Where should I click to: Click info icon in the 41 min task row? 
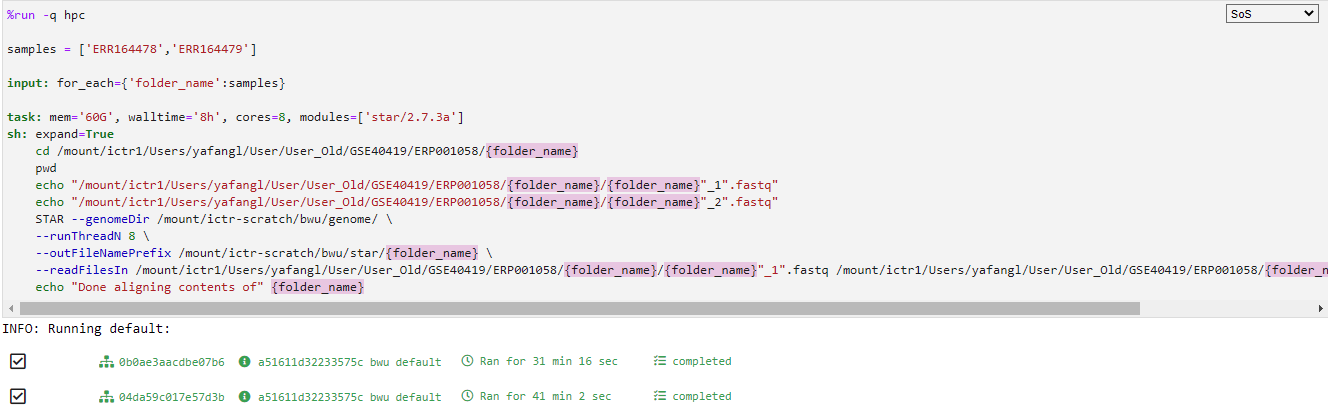[245, 397]
